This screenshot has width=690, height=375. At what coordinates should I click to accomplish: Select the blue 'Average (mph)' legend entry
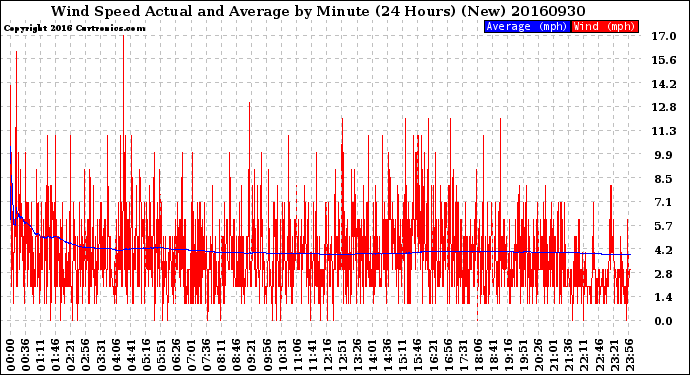click(527, 26)
